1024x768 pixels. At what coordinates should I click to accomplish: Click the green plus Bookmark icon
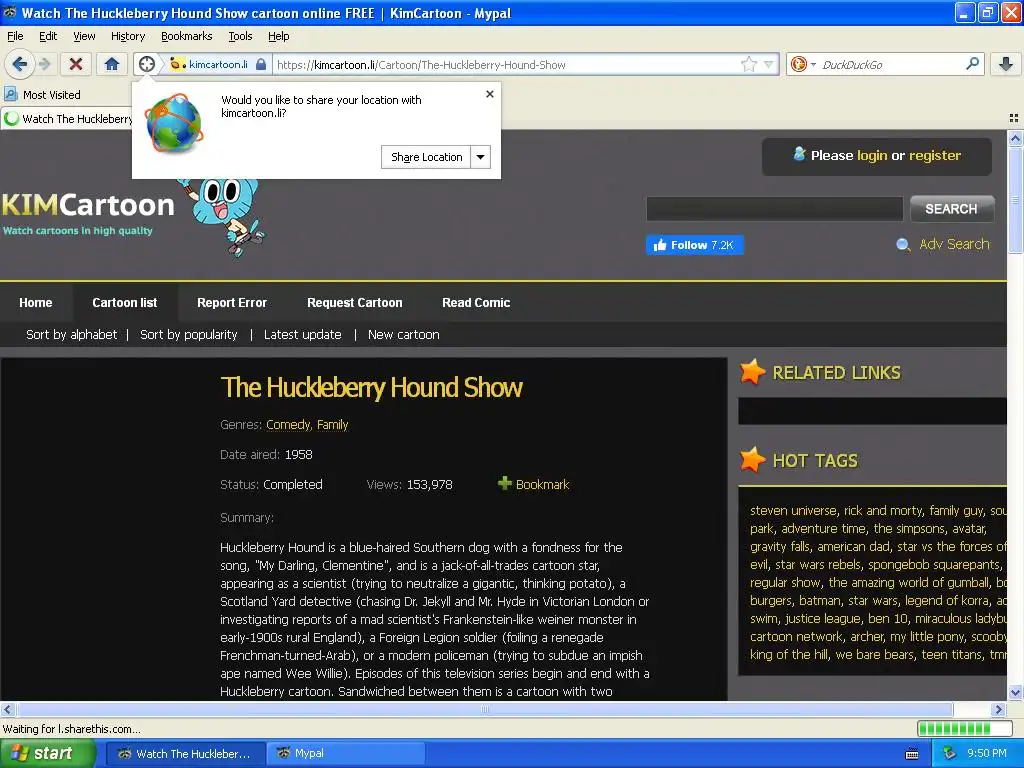tap(504, 483)
